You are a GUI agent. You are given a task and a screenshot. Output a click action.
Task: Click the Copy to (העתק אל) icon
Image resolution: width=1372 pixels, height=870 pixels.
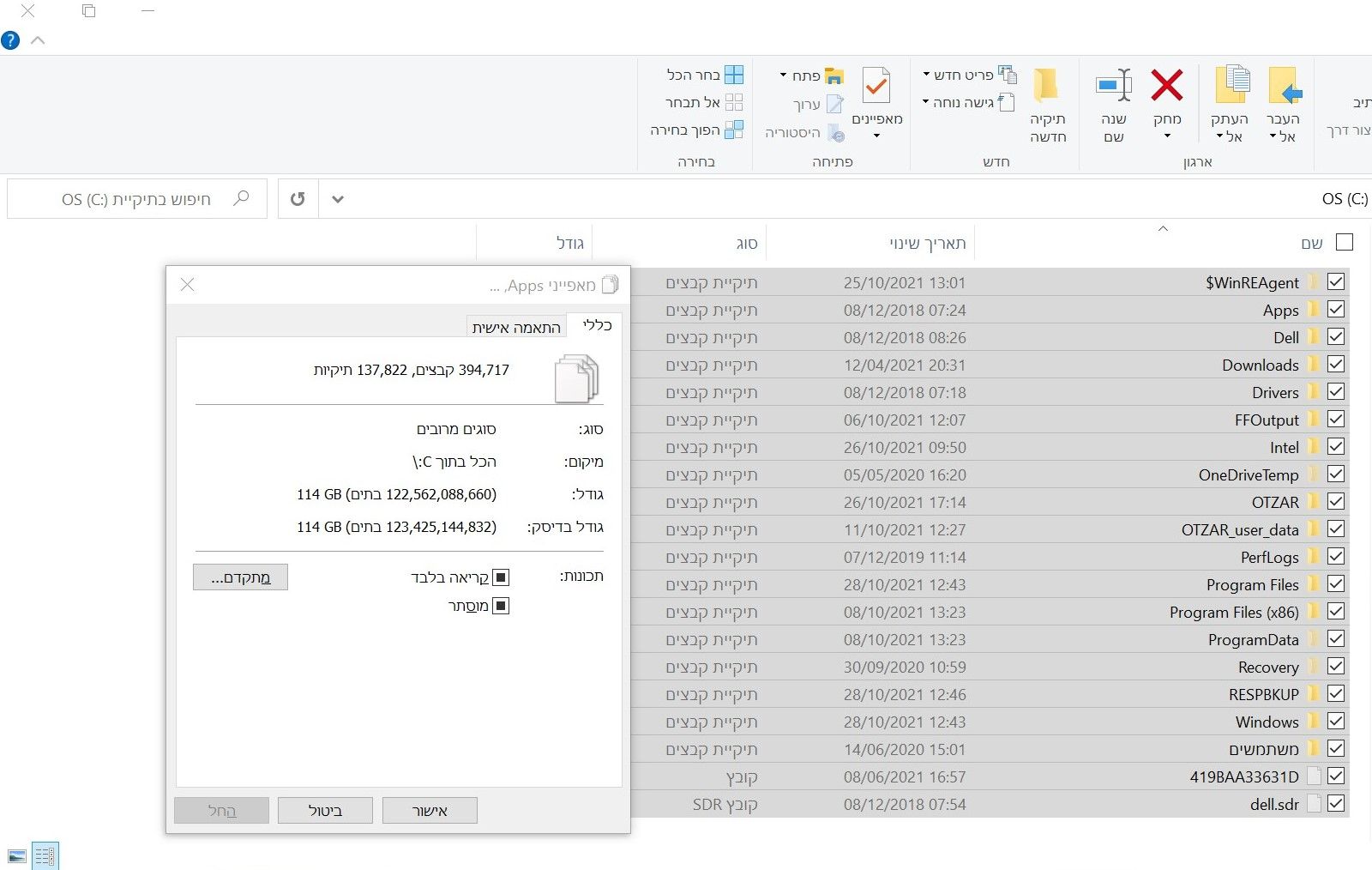pos(1232,86)
